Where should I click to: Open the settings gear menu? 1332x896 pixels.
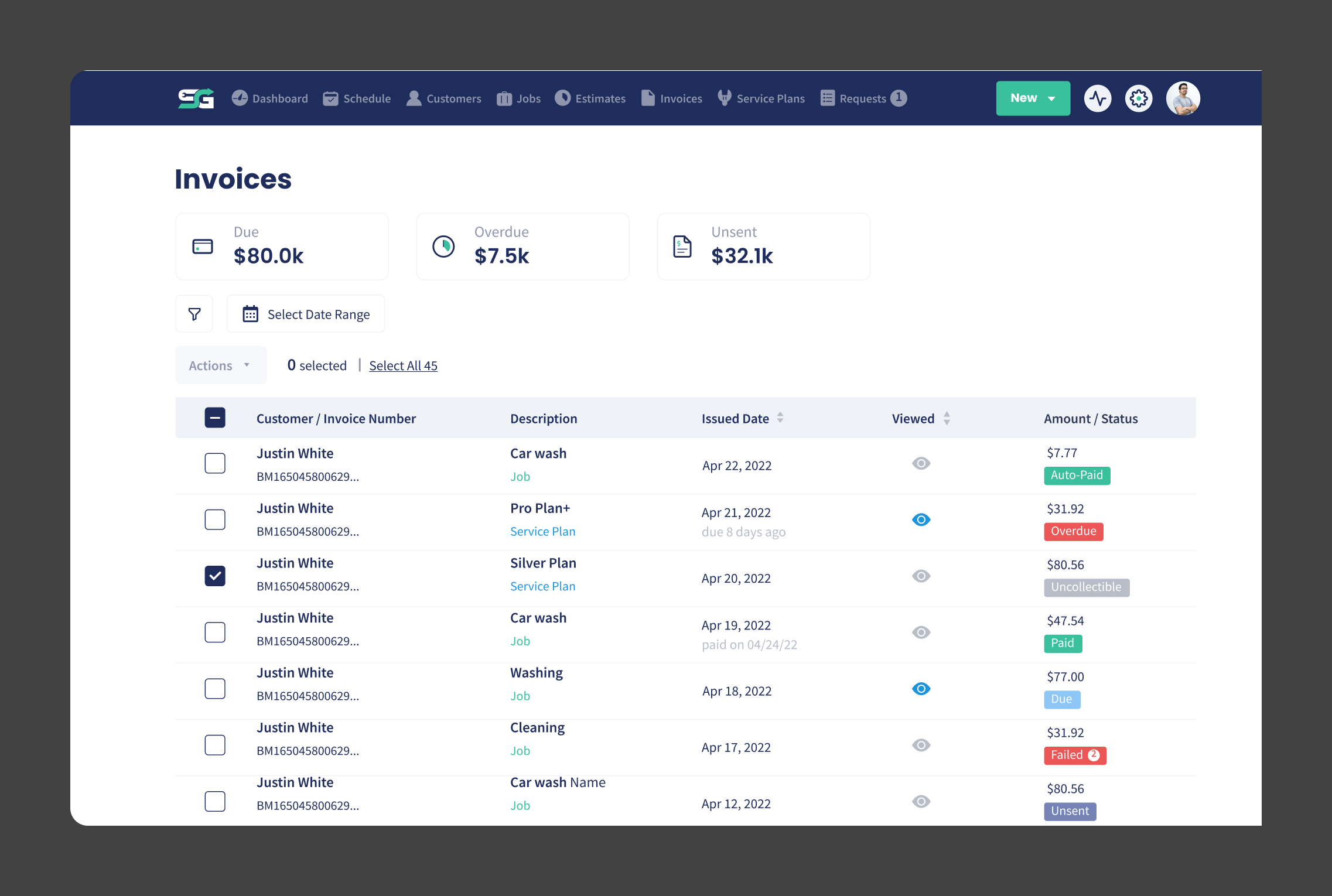[1139, 98]
